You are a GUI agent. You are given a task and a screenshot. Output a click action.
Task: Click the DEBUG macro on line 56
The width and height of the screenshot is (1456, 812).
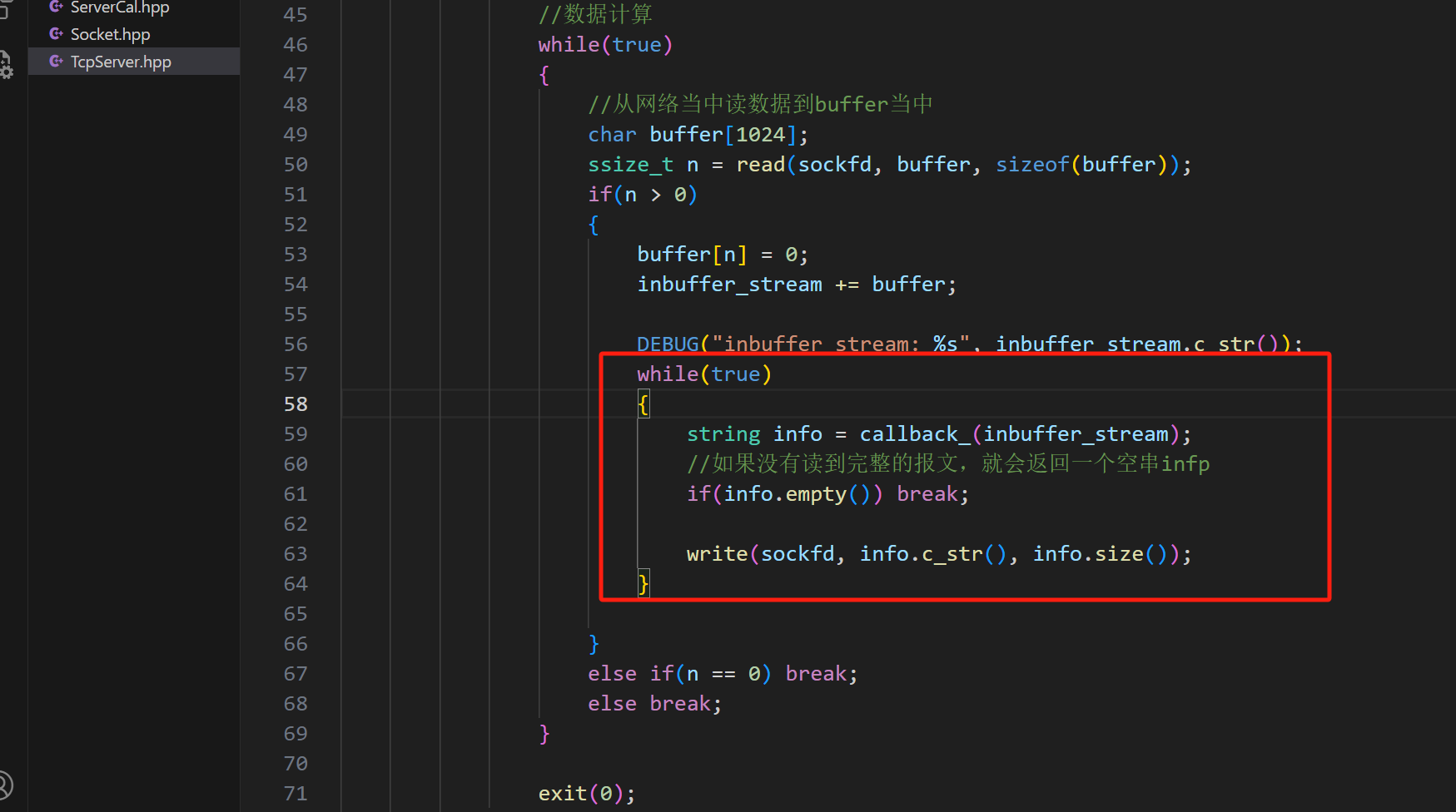click(x=668, y=344)
